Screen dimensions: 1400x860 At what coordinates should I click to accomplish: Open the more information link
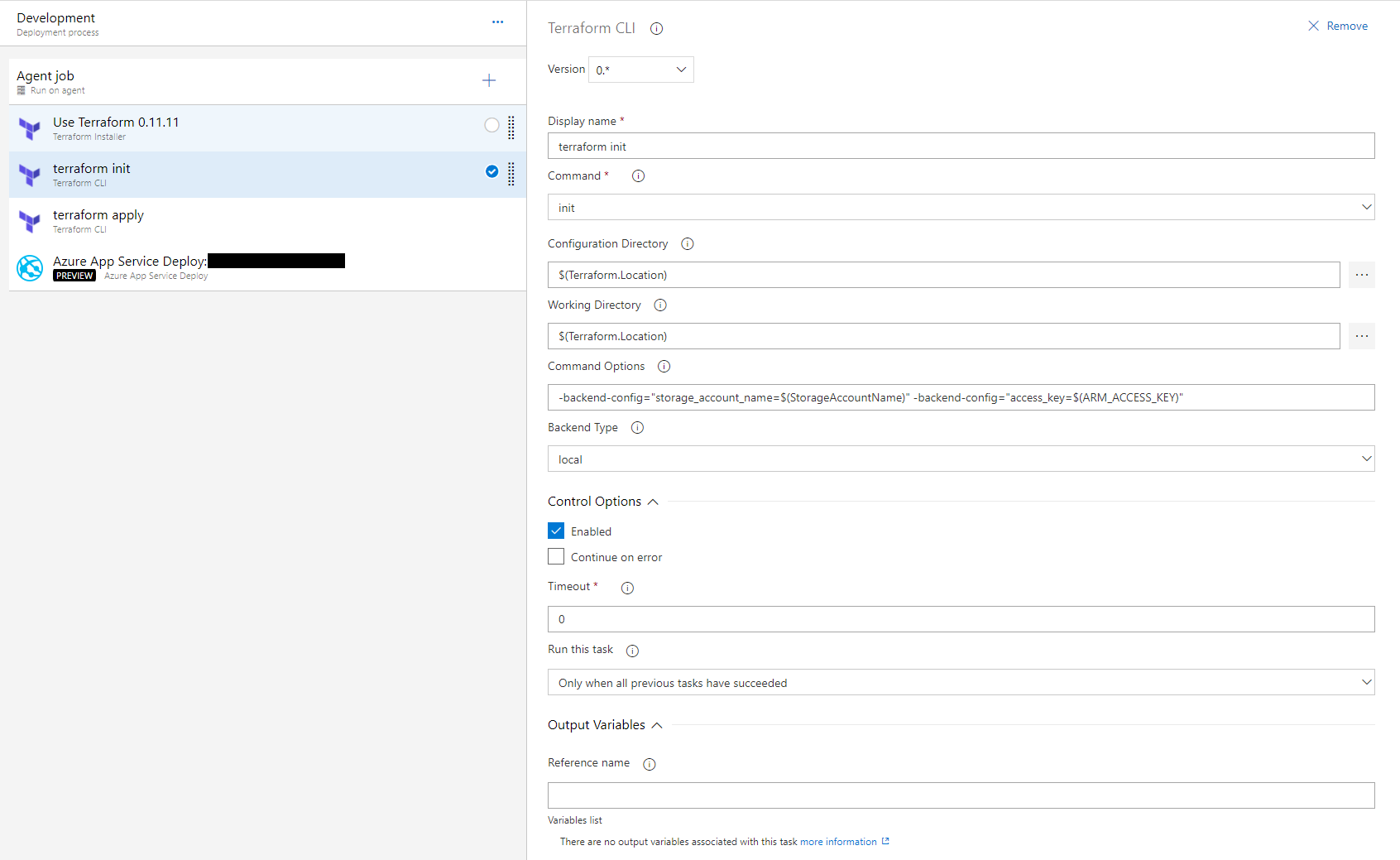point(845,842)
